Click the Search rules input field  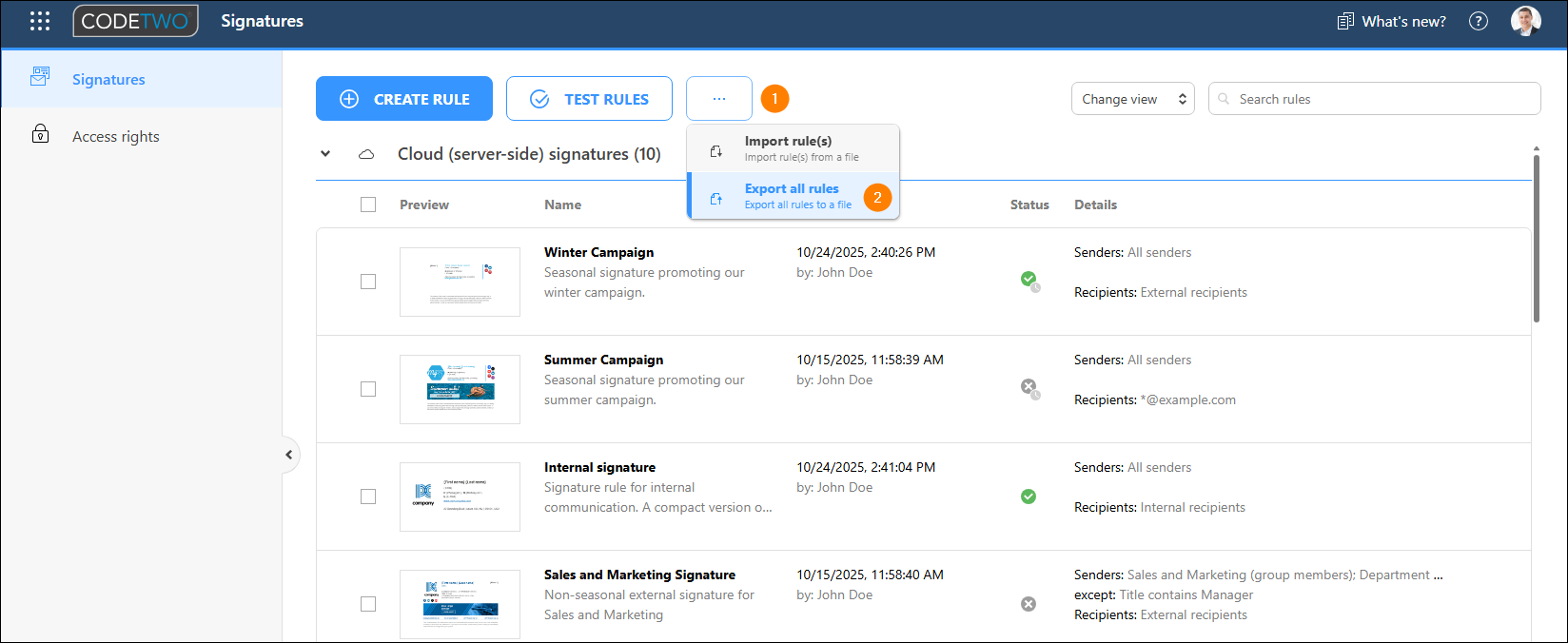pyautogui.click(x=1374, y=99)
